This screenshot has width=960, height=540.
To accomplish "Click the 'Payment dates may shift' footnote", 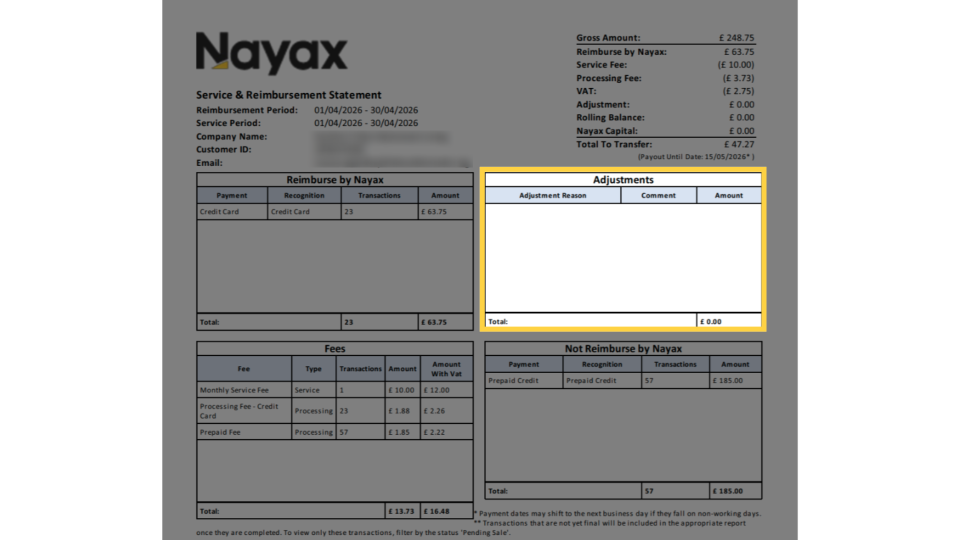I will pyautogui.click(x=618, y=514).
